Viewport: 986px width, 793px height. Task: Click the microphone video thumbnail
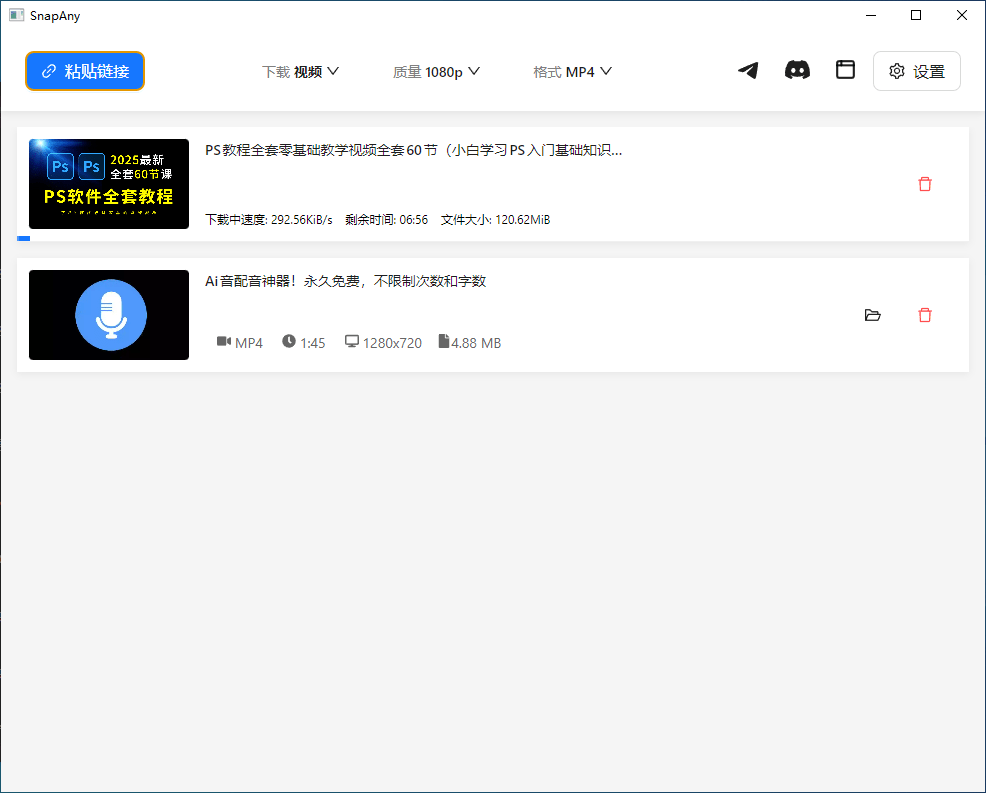point(108,314)
